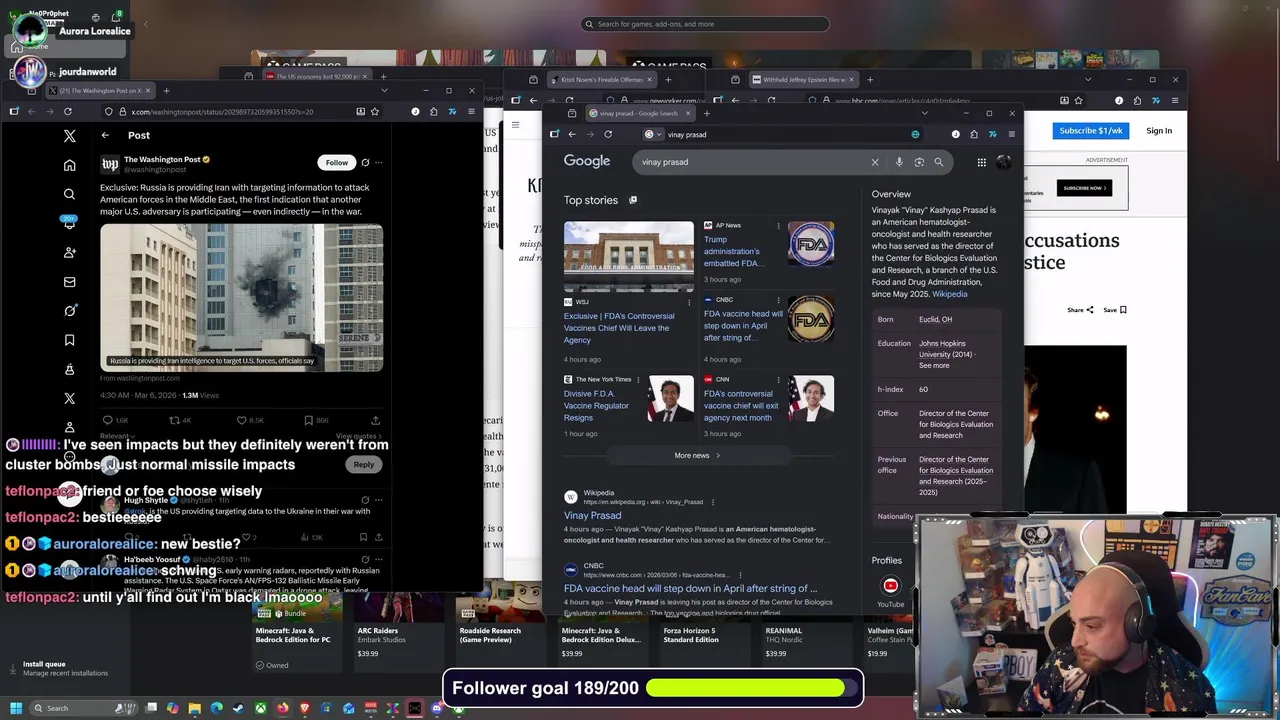Click the reply count icon showing 1.6K
Image resolution: width=1280 pixels, height=720 pixels.
tap(108, 421)
